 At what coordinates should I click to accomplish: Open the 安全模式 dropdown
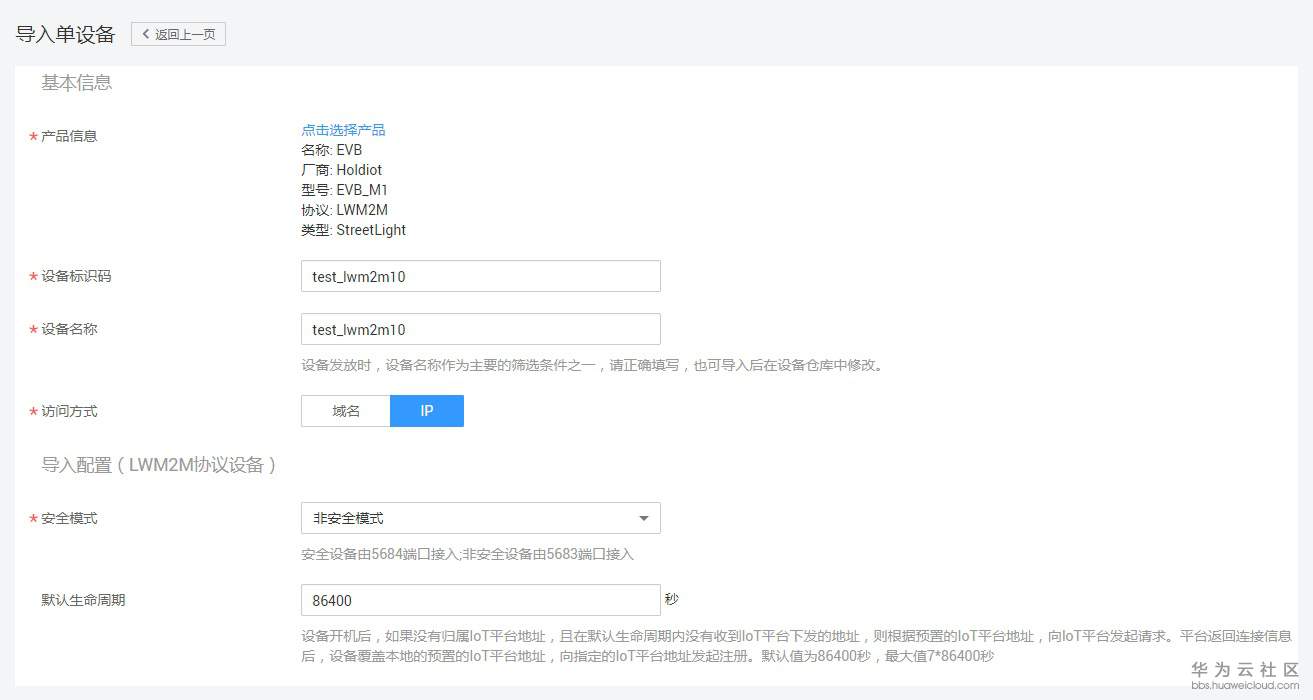(480, 518)
